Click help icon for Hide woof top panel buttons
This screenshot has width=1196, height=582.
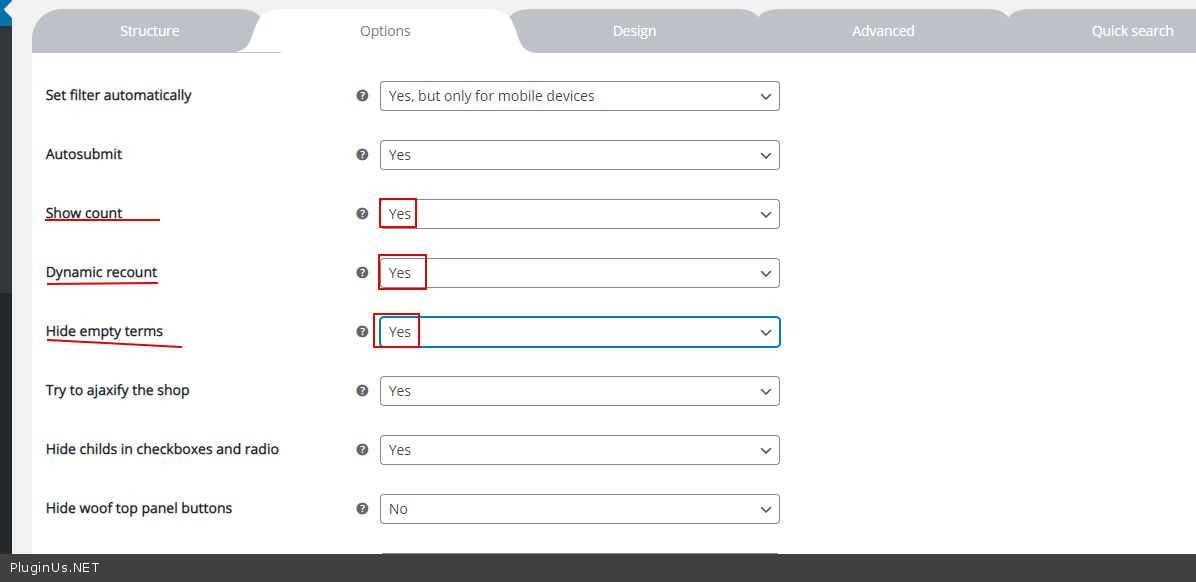[362, 508]
